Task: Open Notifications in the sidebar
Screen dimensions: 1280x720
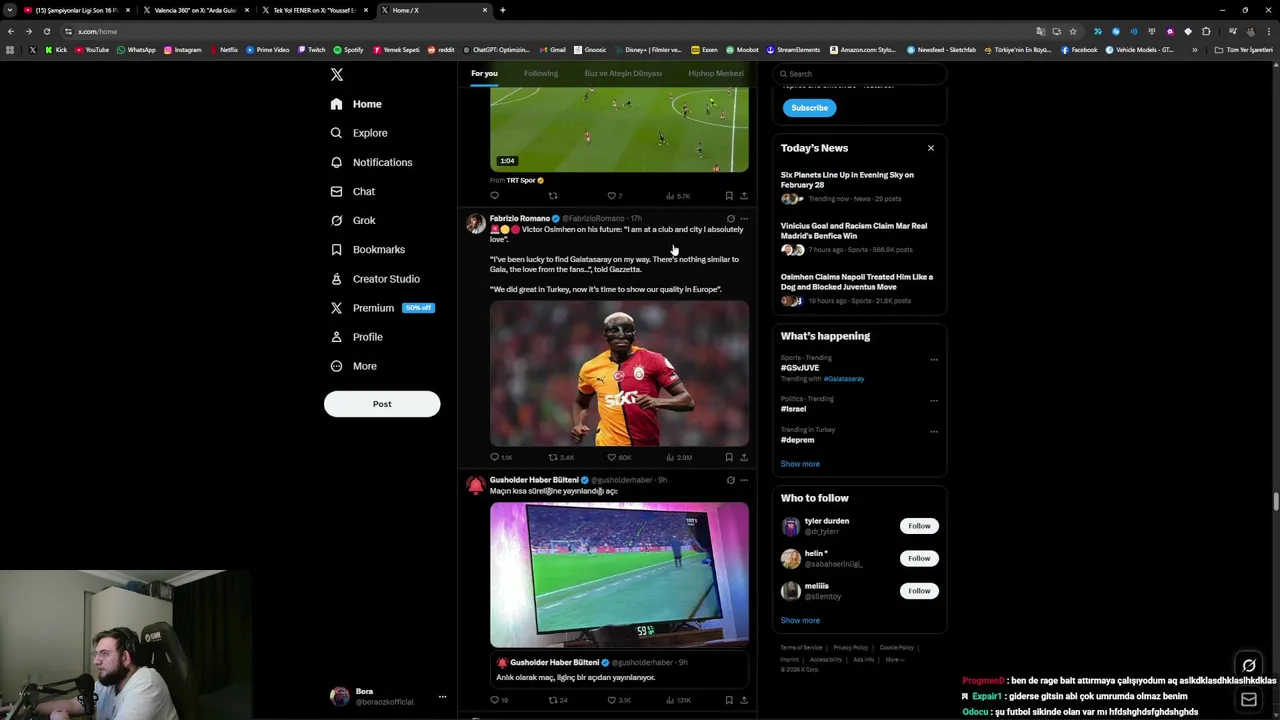Action: [x=371, y=162]
